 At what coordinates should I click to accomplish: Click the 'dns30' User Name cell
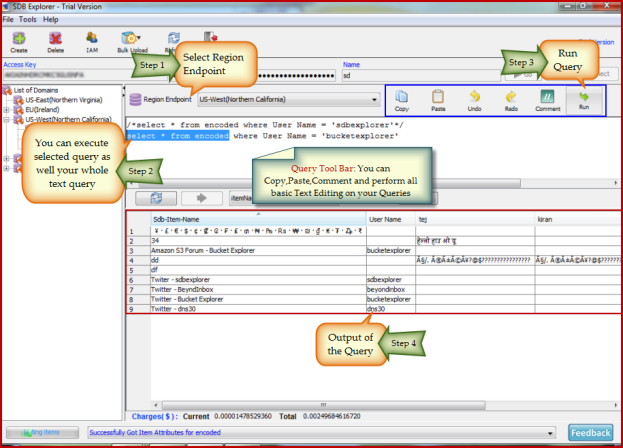391,309
